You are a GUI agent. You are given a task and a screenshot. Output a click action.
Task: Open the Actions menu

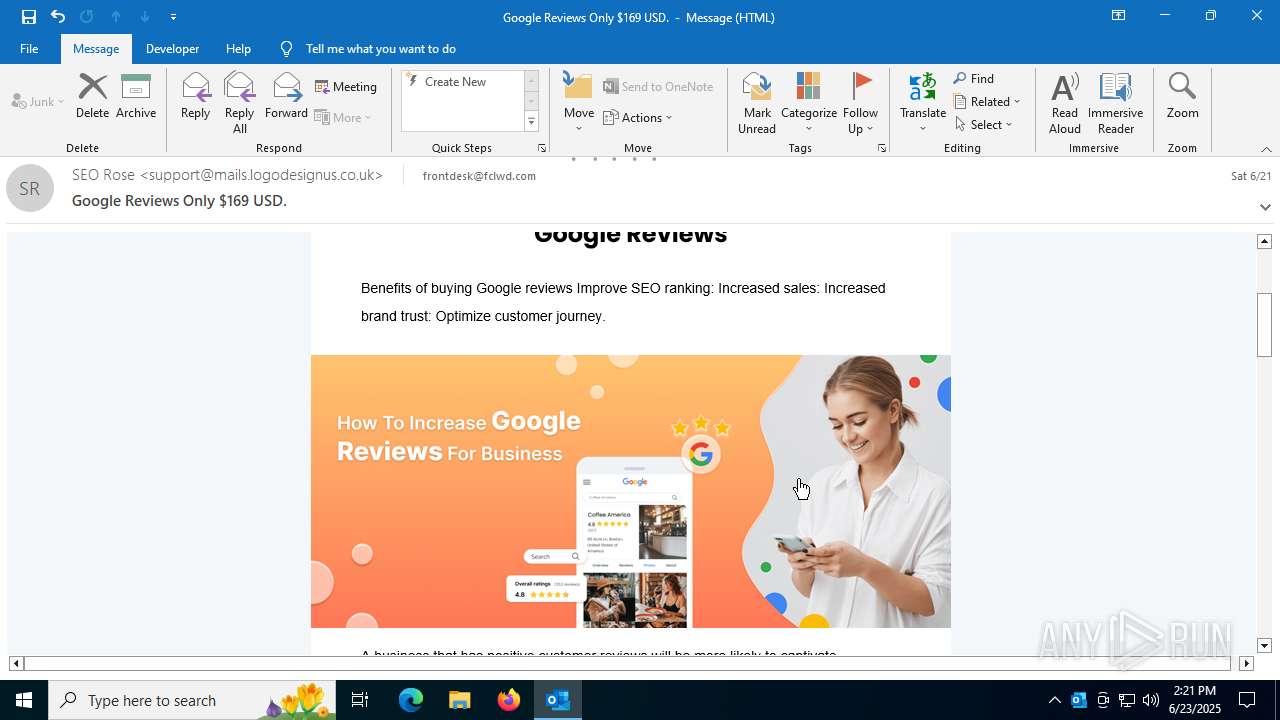pyautogui.click(x=638, y=117)
